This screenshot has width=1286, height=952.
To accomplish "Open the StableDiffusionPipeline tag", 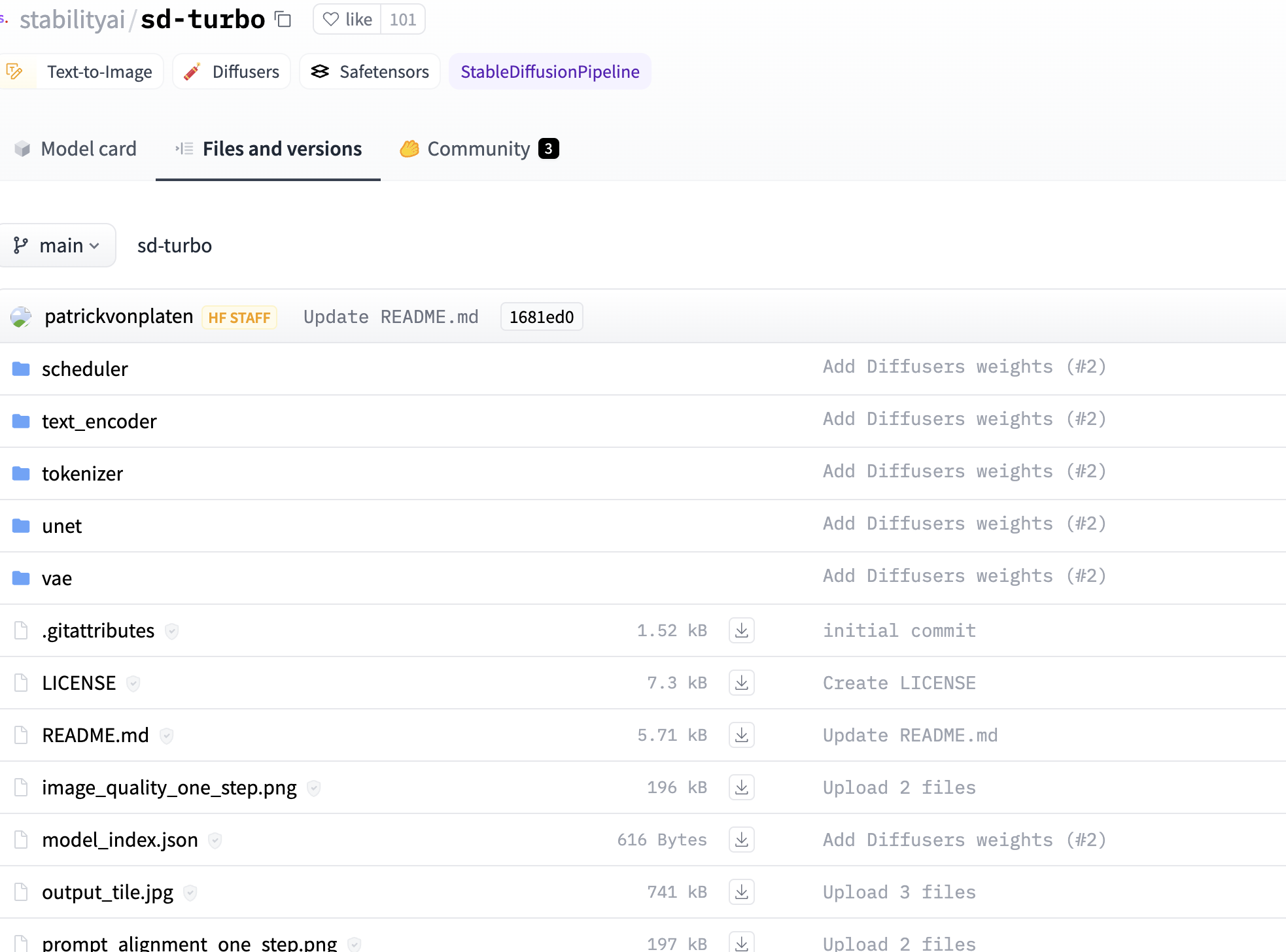I will click(550, 71).
